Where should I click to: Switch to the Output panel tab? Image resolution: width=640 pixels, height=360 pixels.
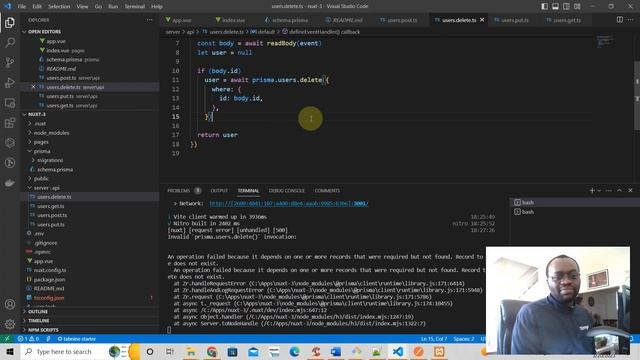(219, 191)
